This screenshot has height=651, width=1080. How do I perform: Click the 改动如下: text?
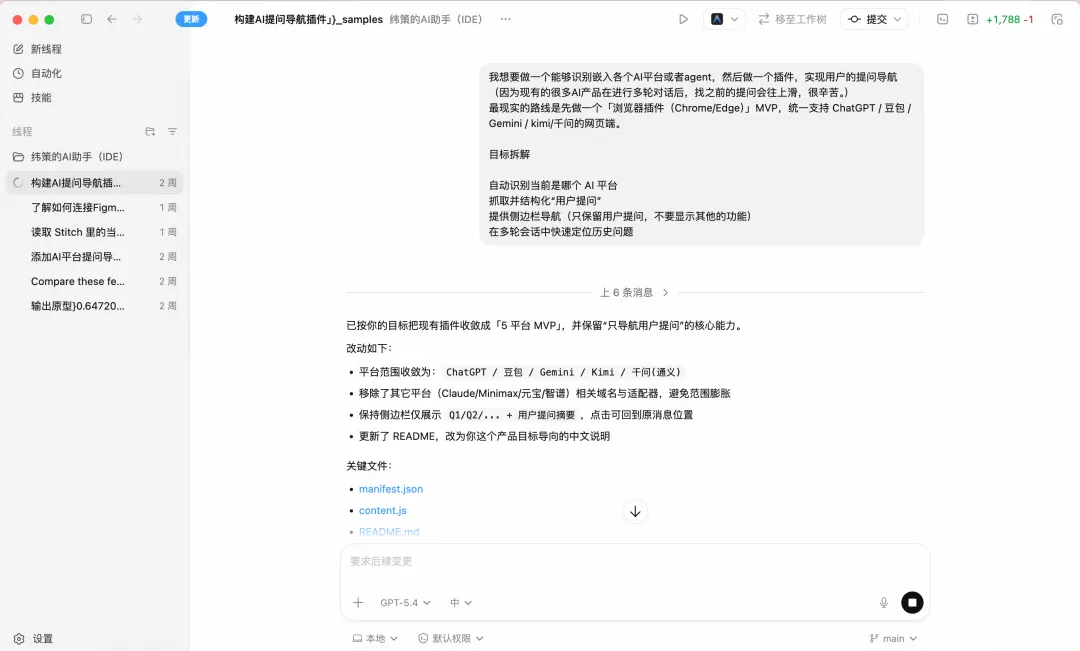368,349
